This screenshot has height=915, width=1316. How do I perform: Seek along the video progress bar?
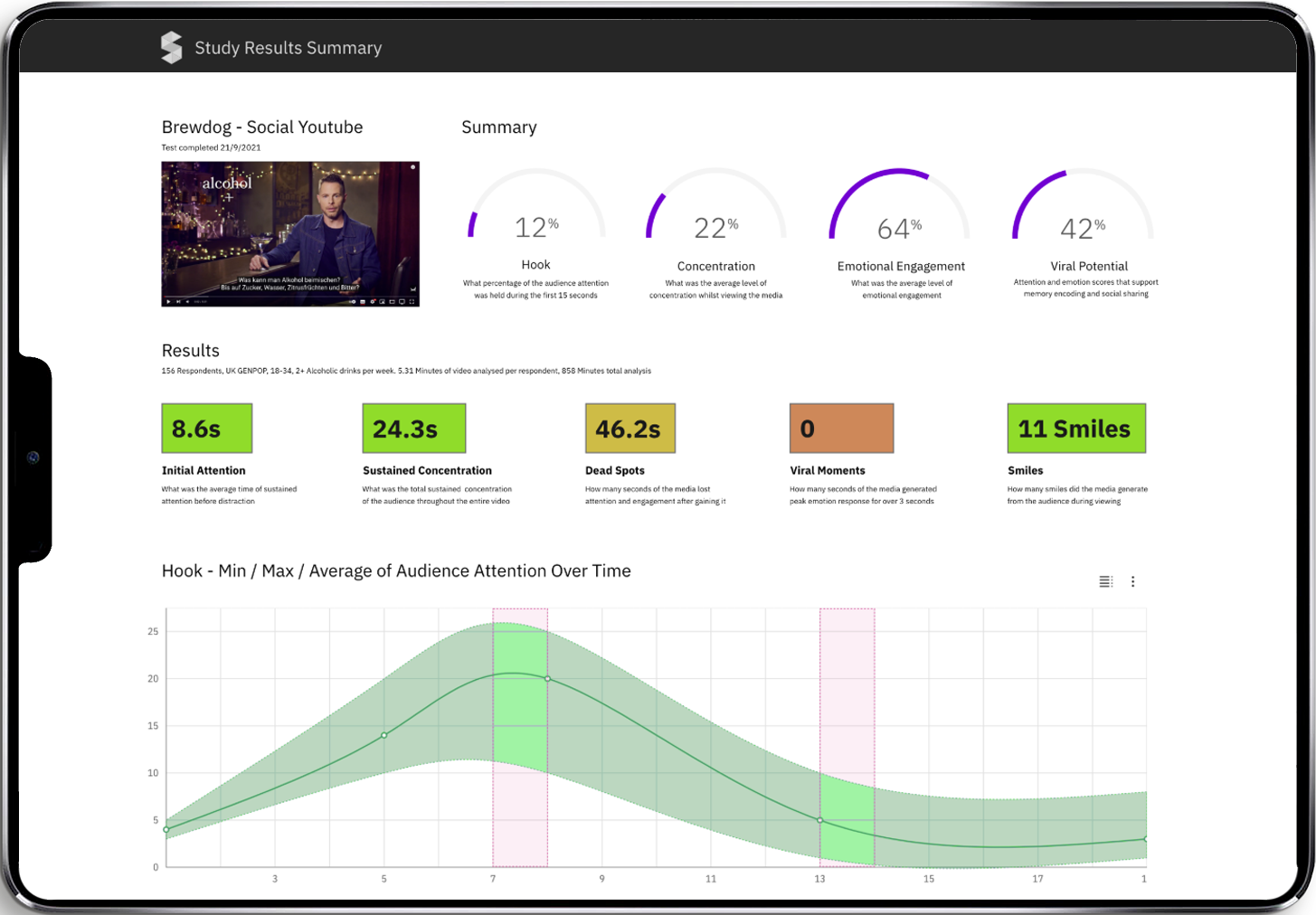tap(290, 296)
